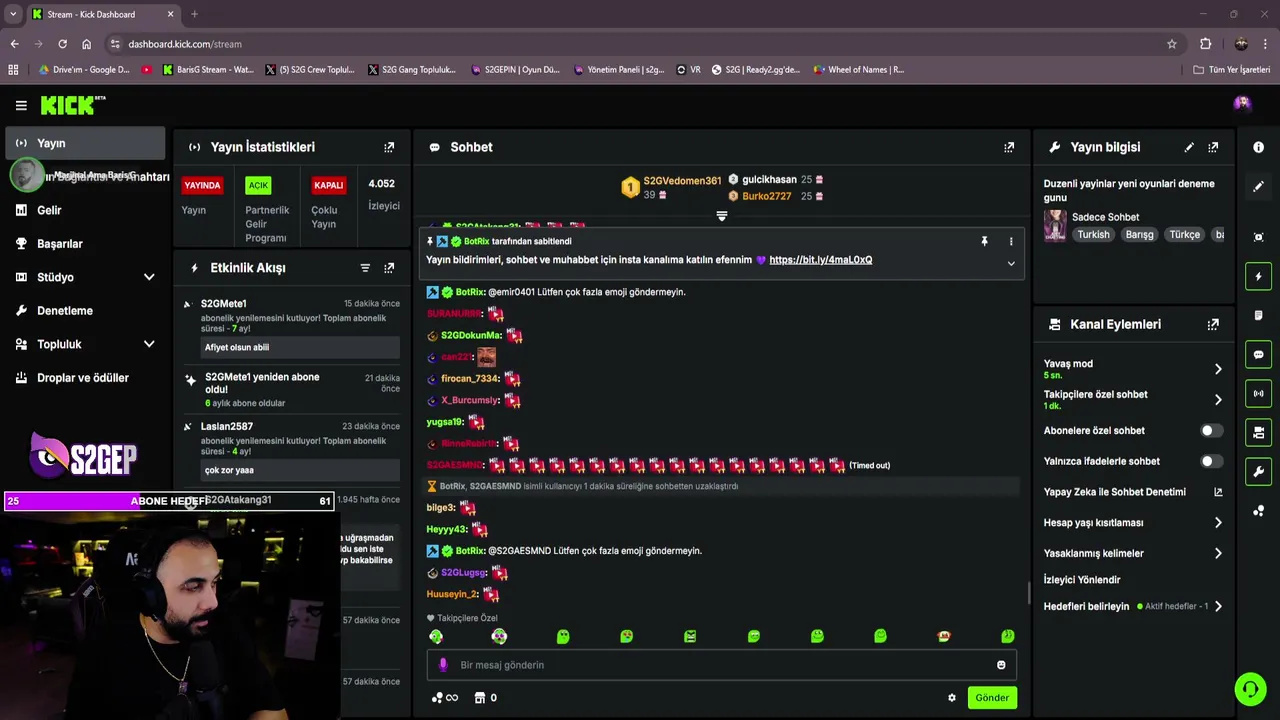Screen dimensions: 1280x720
Task: Open Droplar ve ödüller in sidebar
Action: [85, 378]
